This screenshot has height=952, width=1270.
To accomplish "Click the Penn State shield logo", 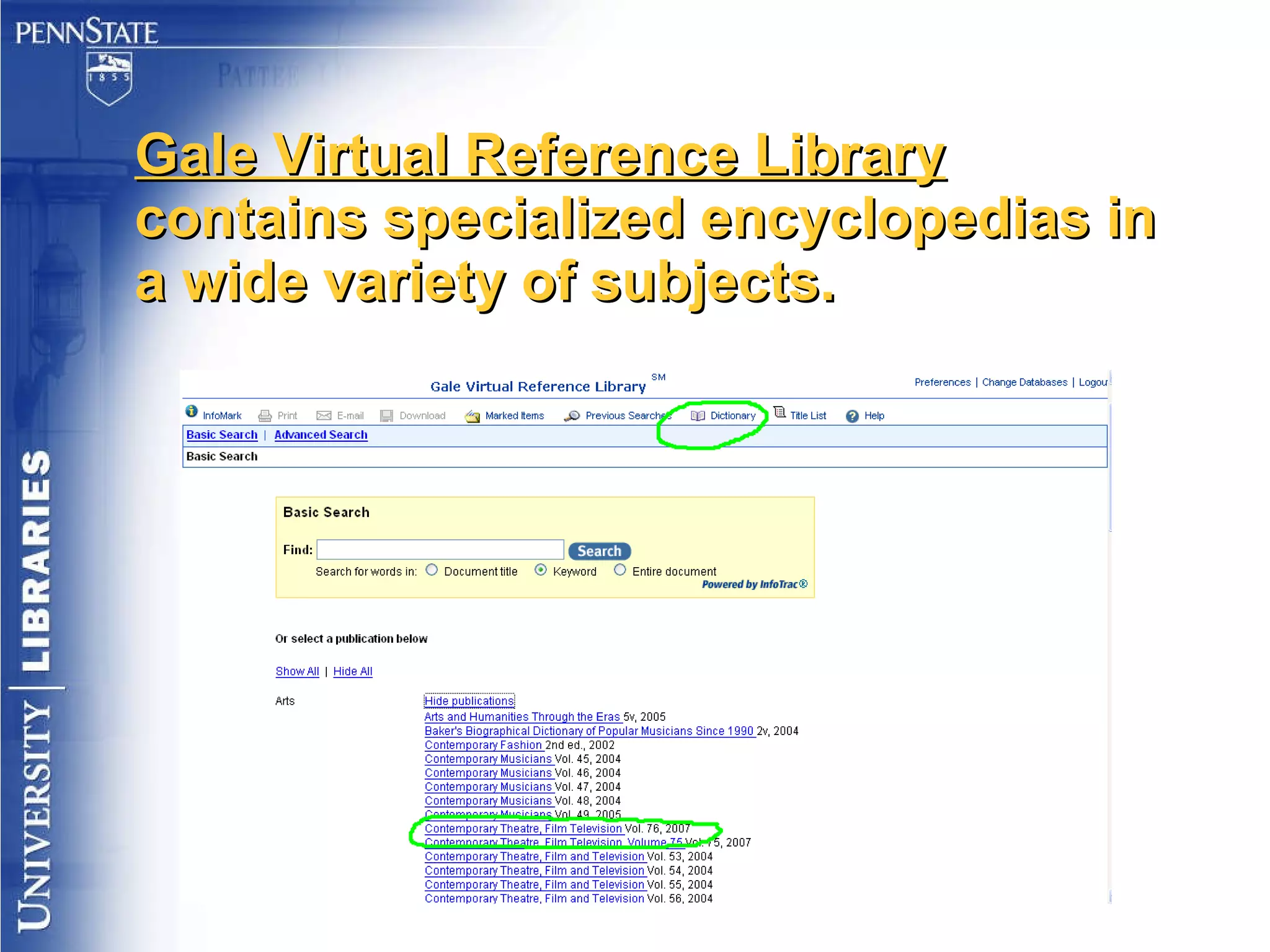I will tap(109, 79).
